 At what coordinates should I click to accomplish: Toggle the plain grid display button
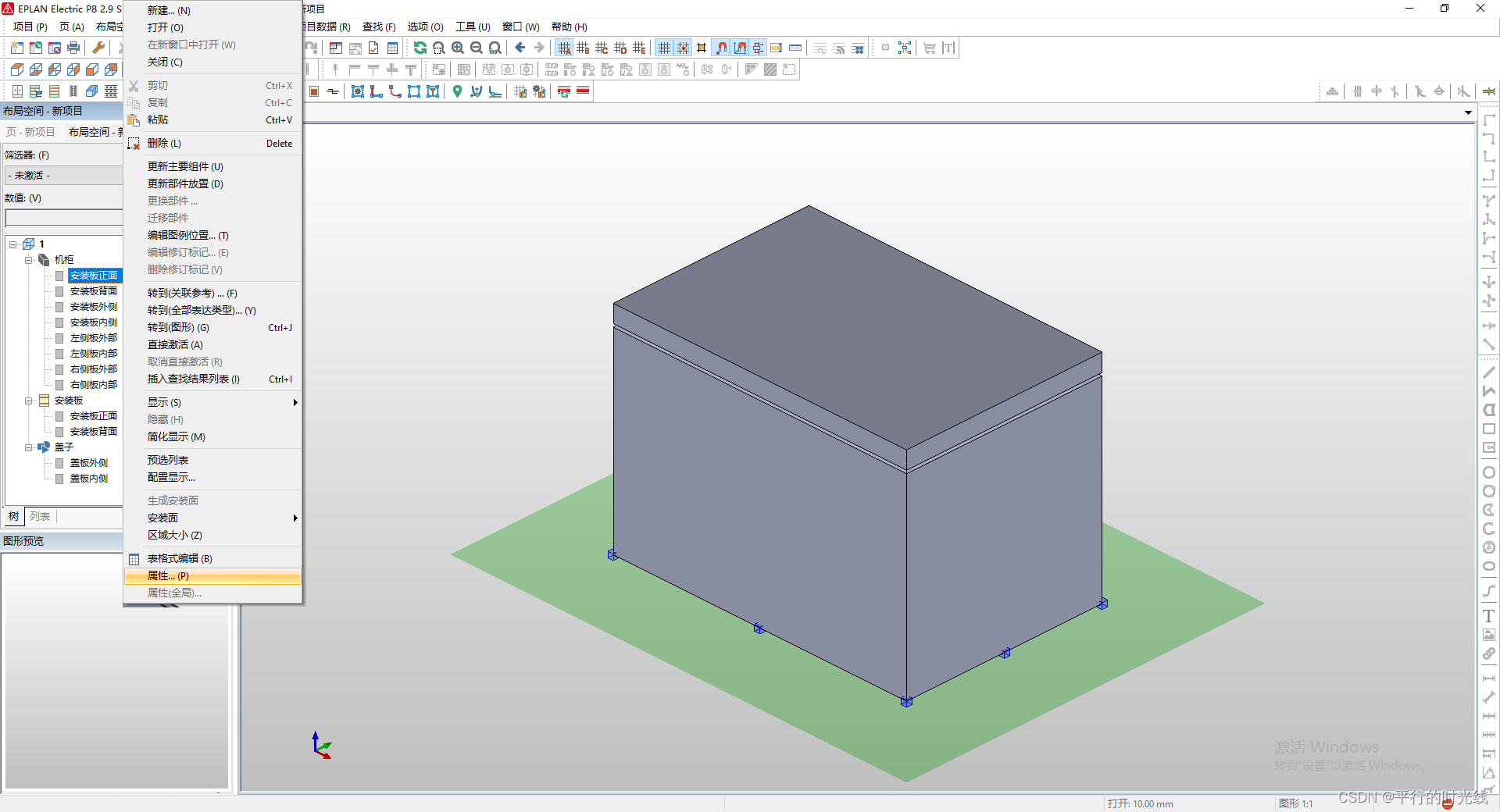[664, 48]
